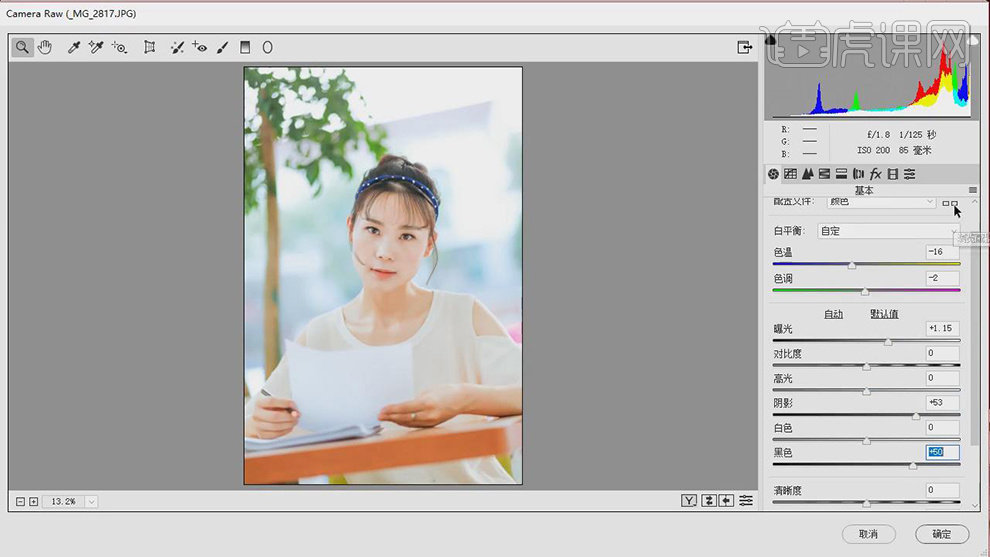The height and width of the screenshot is (557, 990).
Task: Click the Tint value field
Action: (943, 278)
